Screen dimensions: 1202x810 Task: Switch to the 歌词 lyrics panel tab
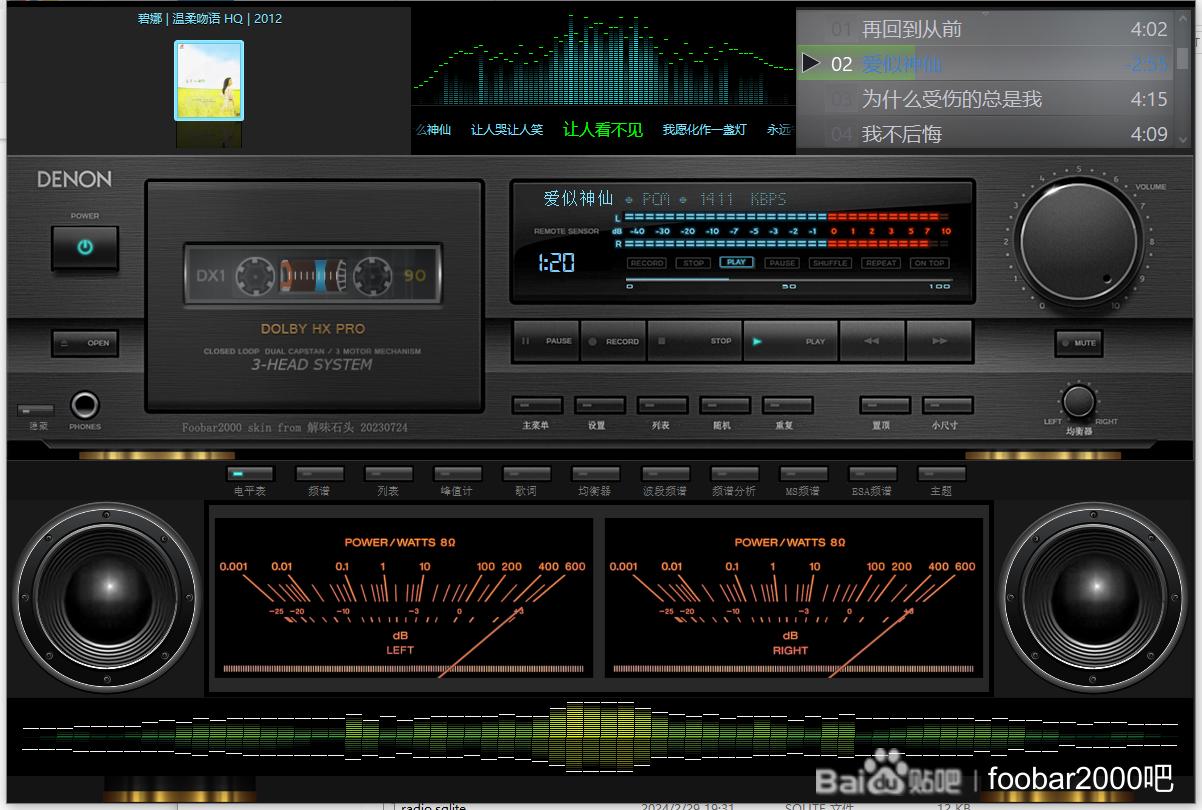coord(526,474)
